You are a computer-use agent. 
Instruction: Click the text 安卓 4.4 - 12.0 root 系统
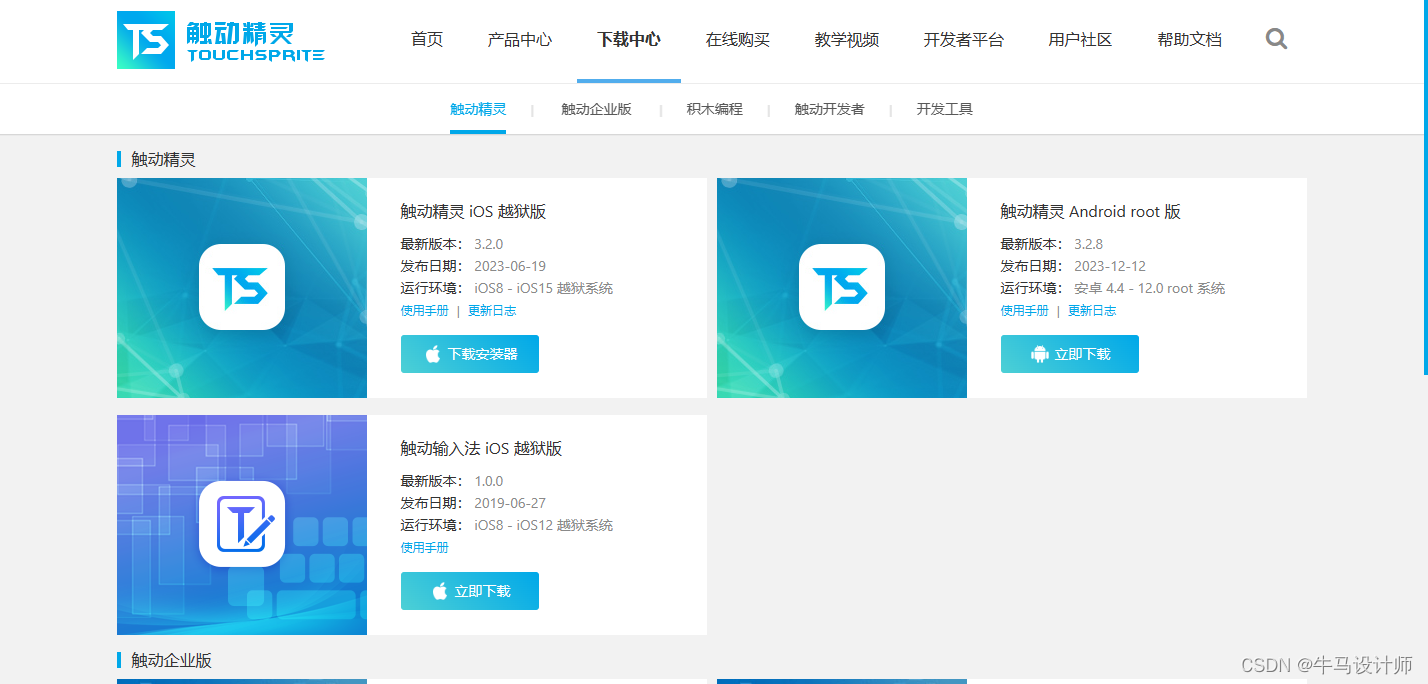(1150, 288)
